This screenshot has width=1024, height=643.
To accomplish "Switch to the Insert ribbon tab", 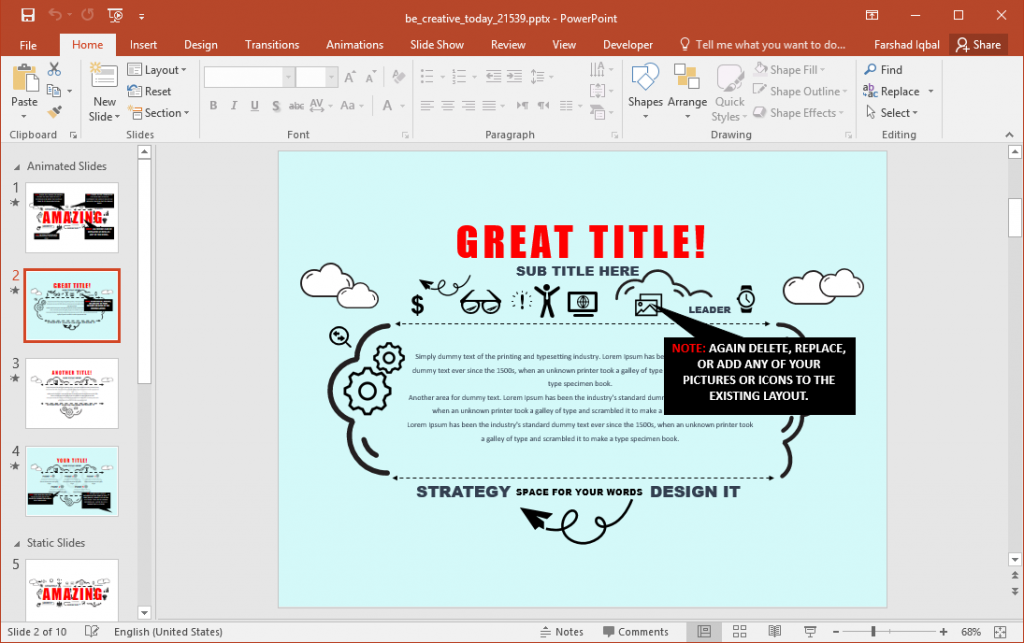I will [x=143, y=44].
